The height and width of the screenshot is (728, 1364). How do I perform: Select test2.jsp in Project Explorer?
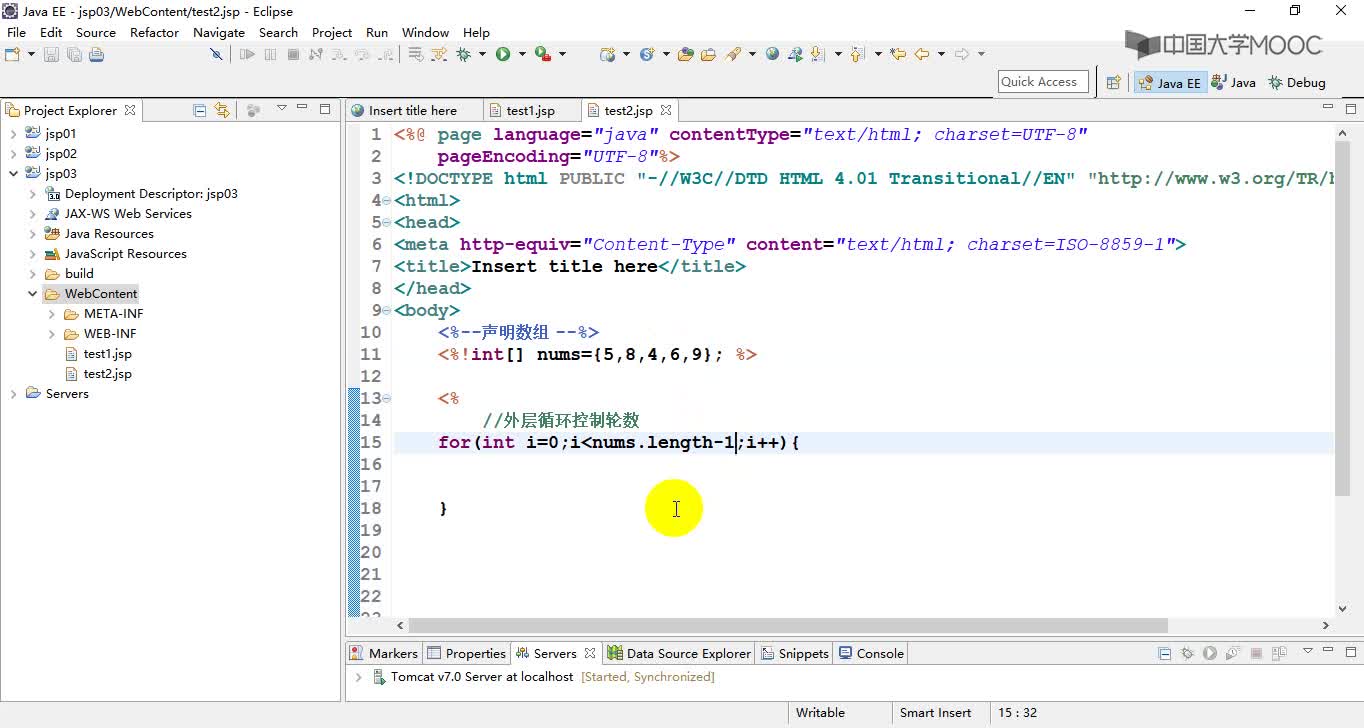coord(107,373)
